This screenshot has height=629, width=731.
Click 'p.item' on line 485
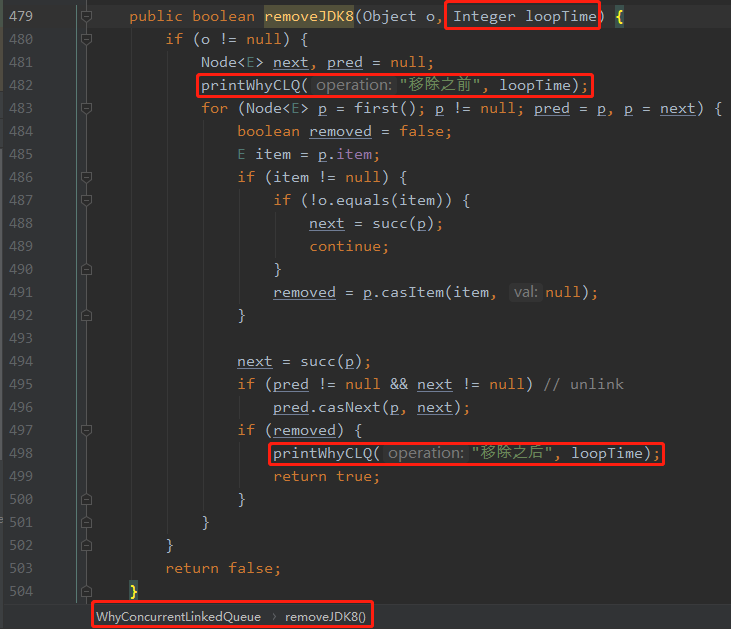click(345, 154)
